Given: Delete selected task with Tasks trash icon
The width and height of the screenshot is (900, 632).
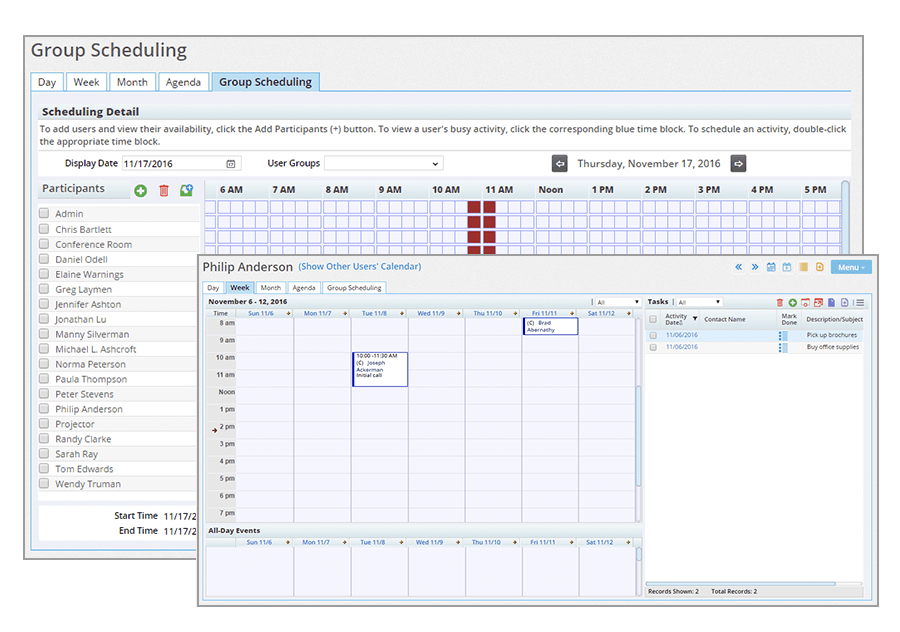Looking at the screenshot, I should pos(780,302).
